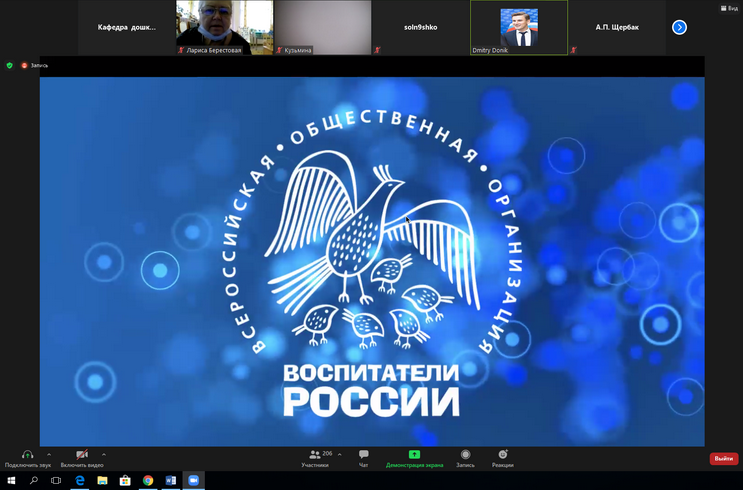Open the Участники participants panel
The image size is (743, 490).
pos(315,459)
